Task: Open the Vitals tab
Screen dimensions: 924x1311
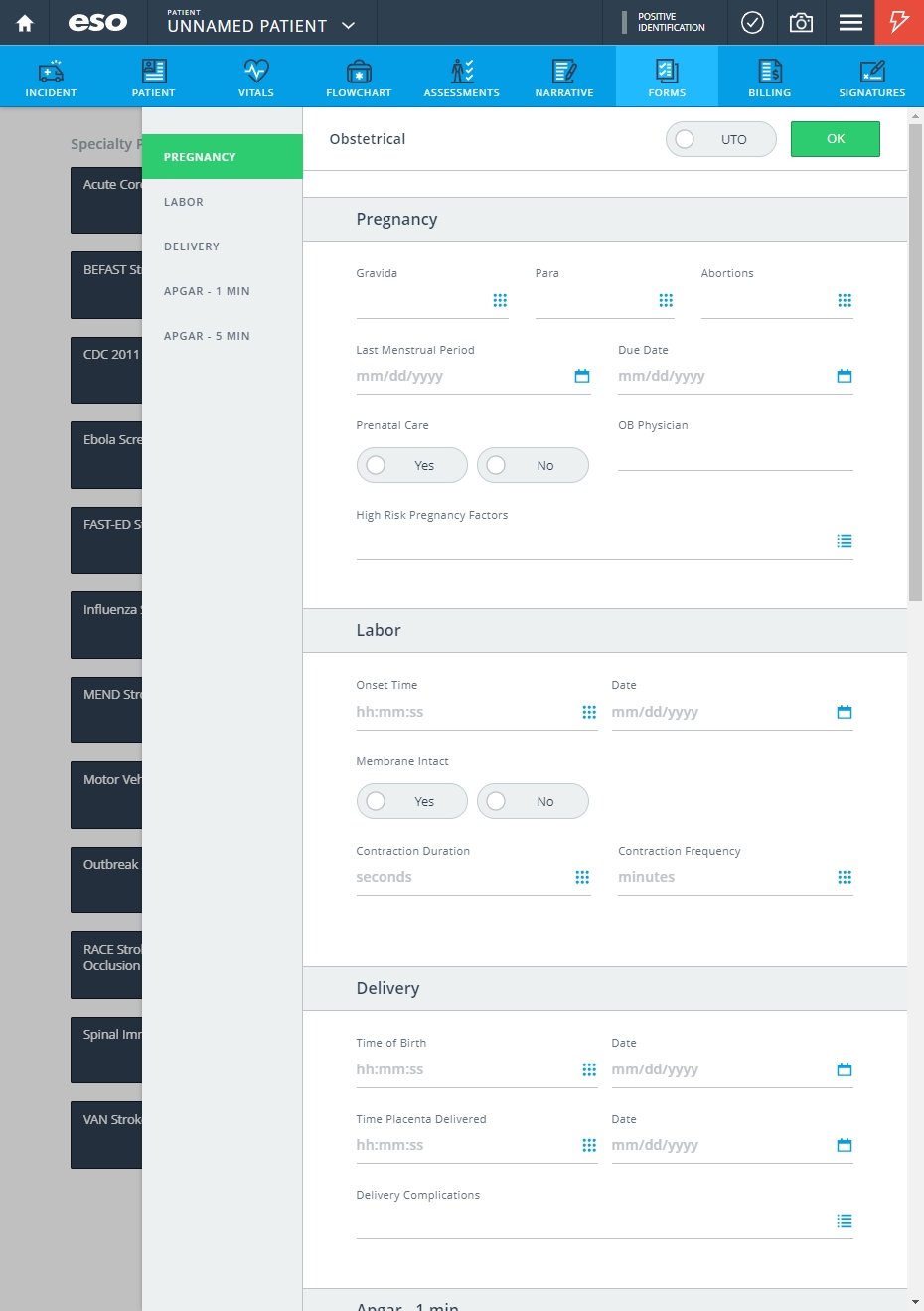Action: point(256,77)
